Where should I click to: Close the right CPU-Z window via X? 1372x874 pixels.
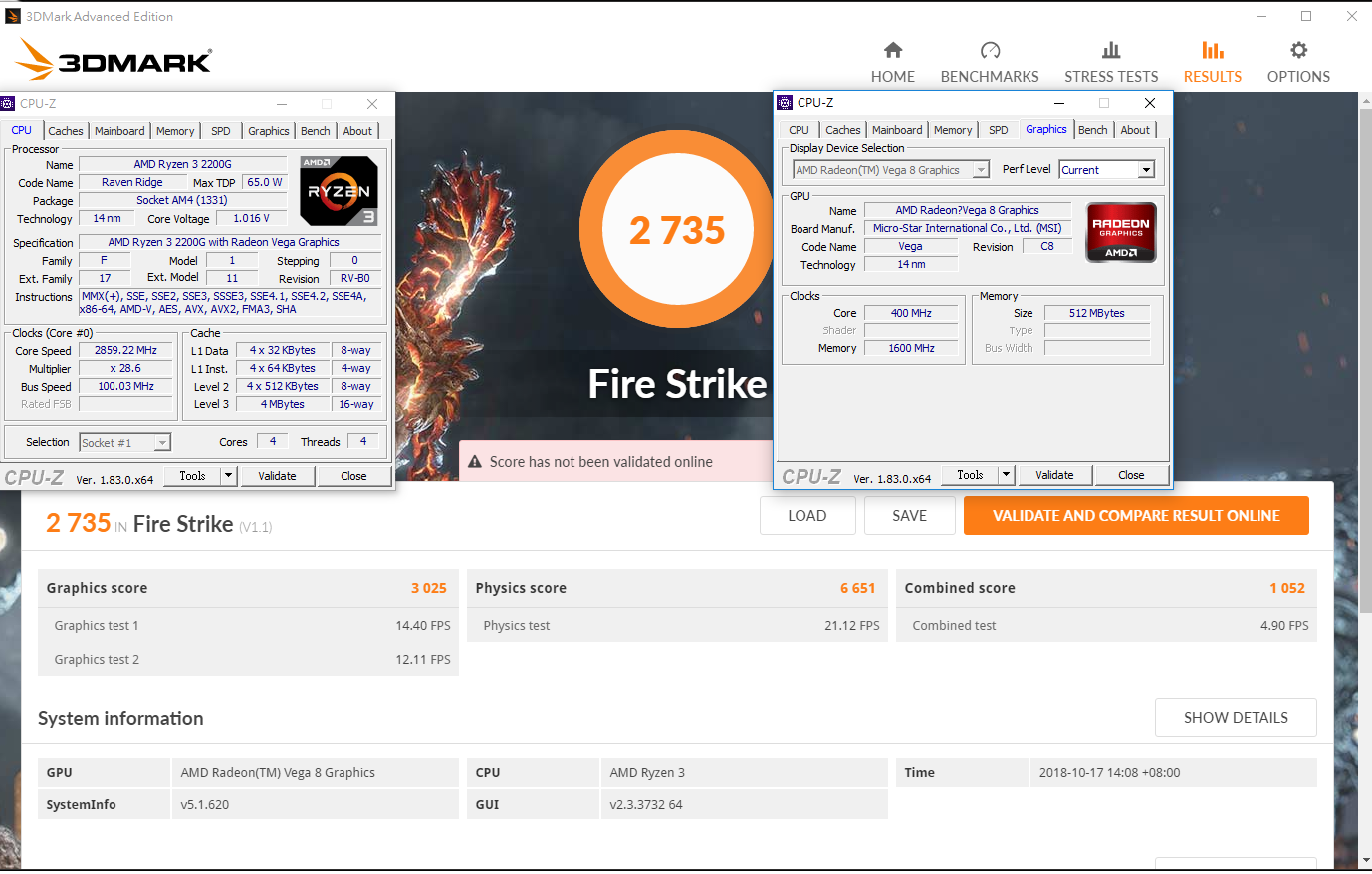[1150, 103]
